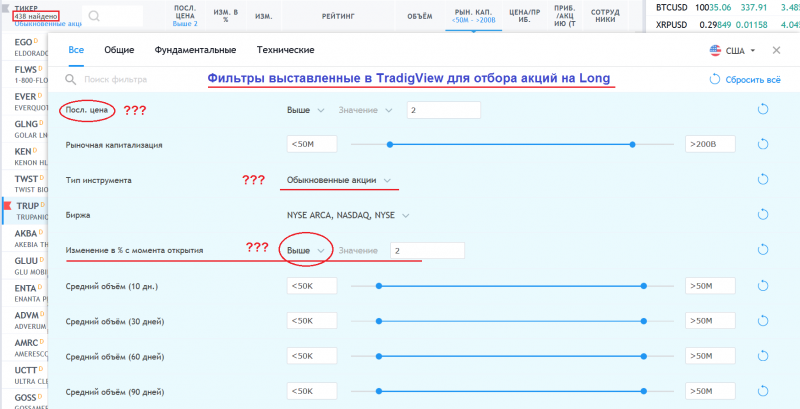Sort by the ИЗМ. В % column header
The height and width of the screenshot is (409, 800).
click(226, 16)
